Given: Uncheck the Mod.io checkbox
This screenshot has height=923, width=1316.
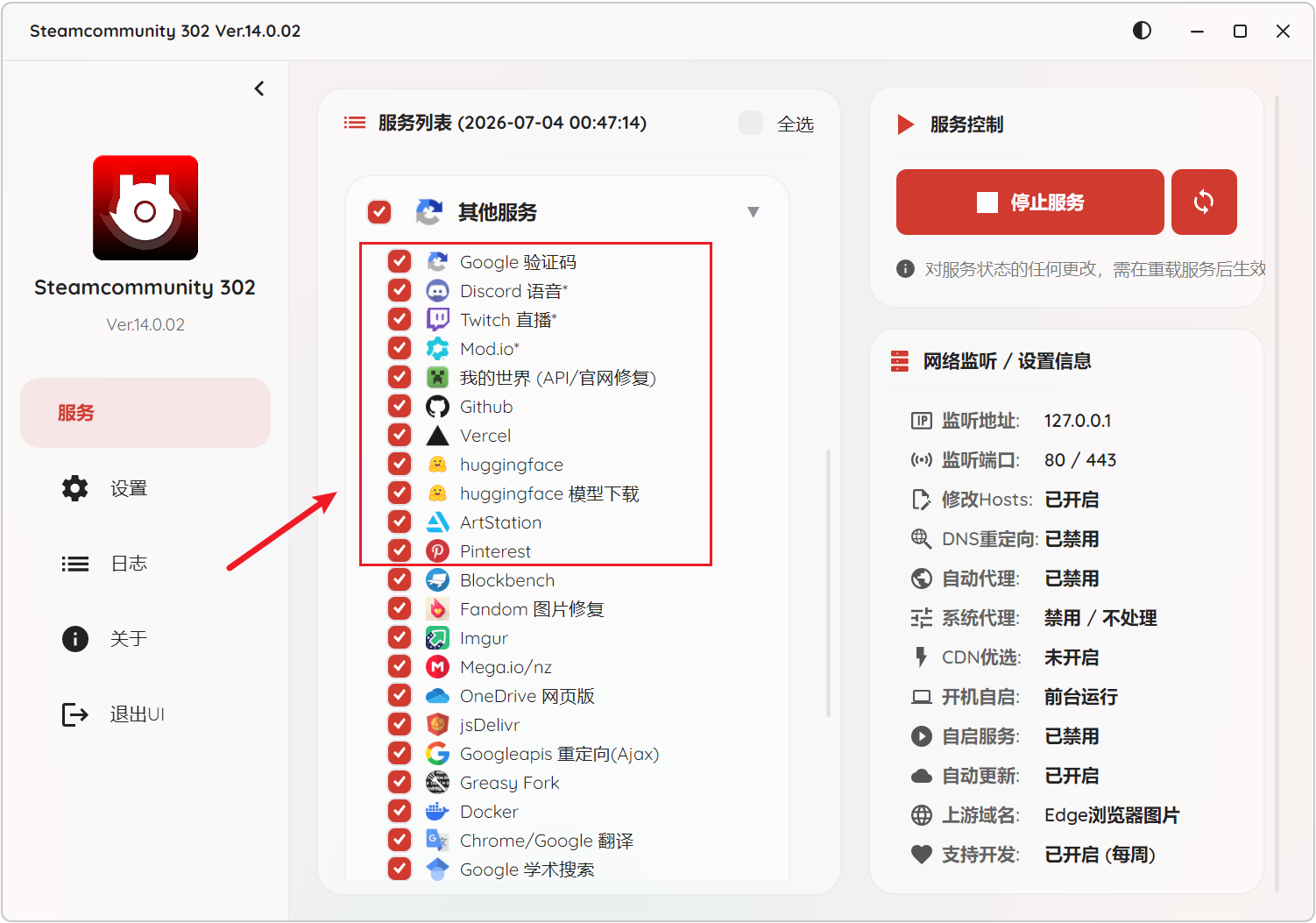Looking at the screenshot, I should pos(400,348).
